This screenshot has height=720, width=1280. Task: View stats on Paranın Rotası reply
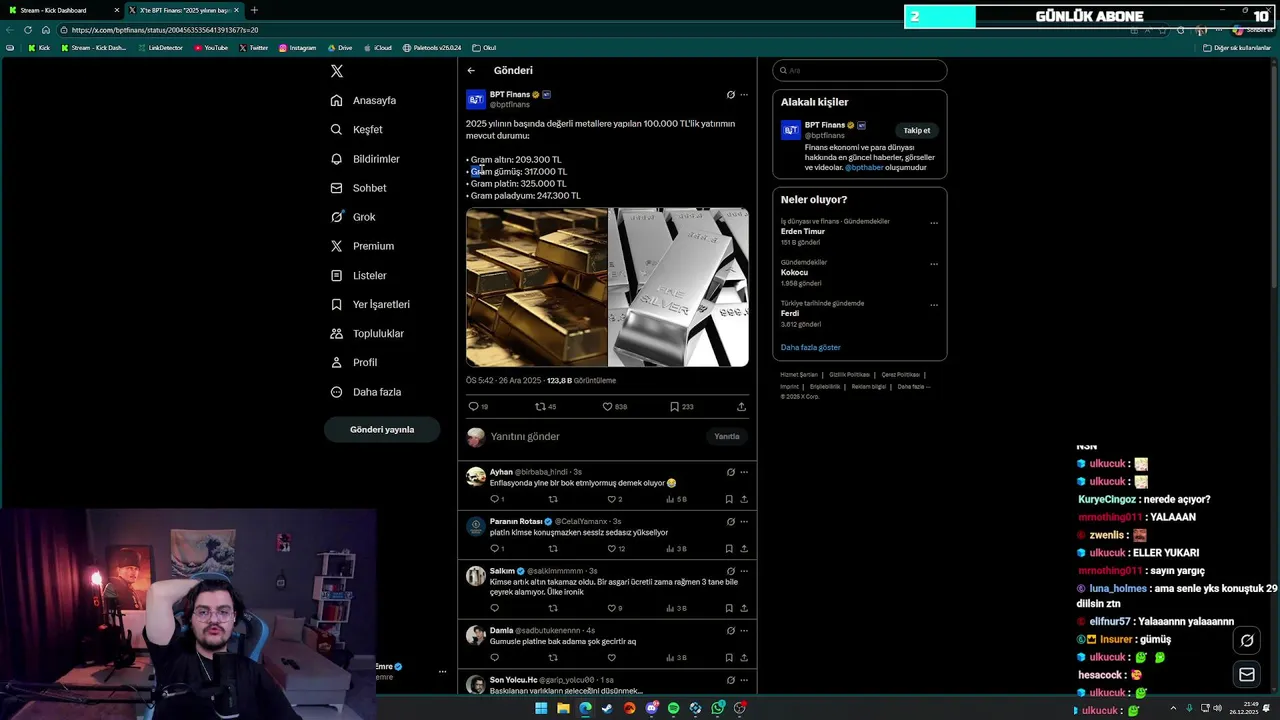(676, 549)
